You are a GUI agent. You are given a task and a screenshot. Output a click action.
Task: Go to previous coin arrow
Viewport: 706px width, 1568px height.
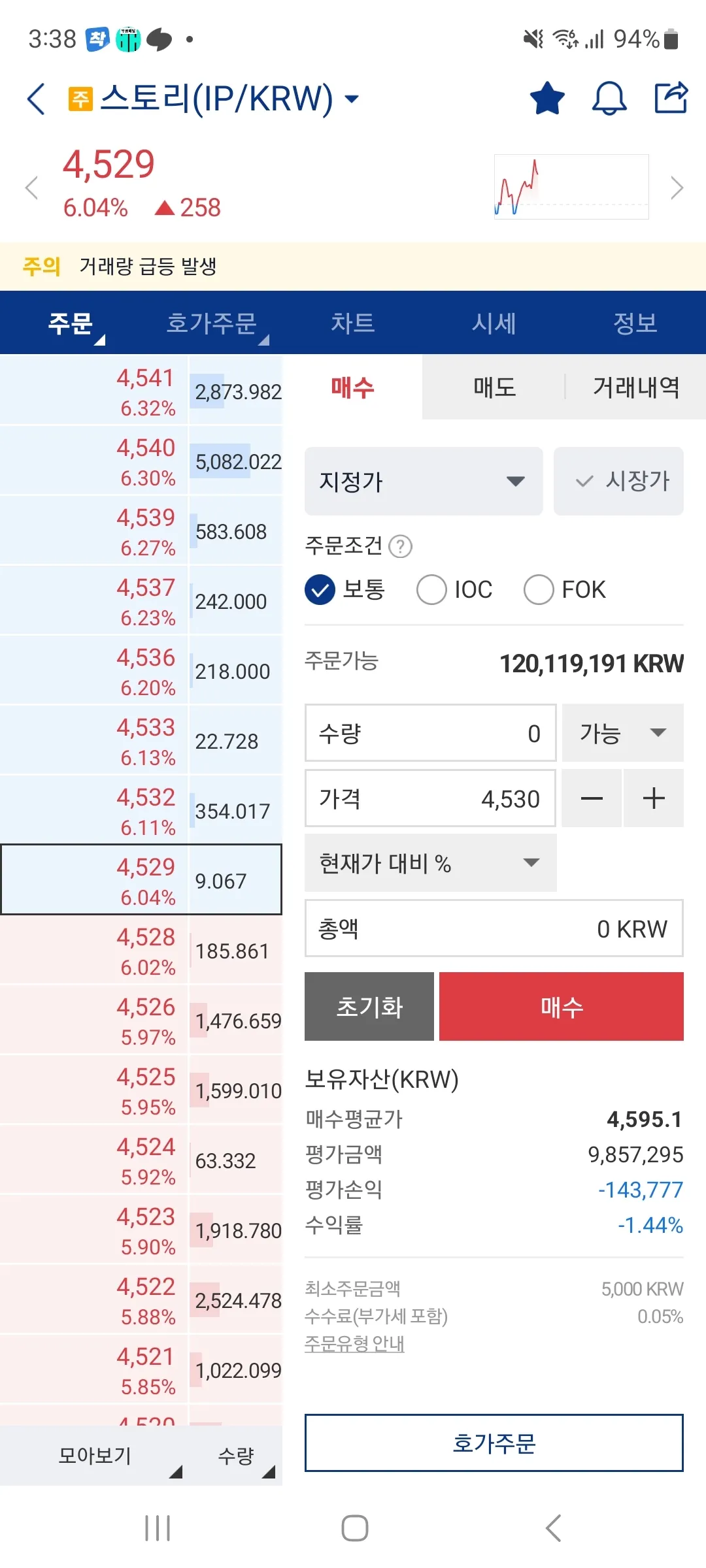pos(31,188)
